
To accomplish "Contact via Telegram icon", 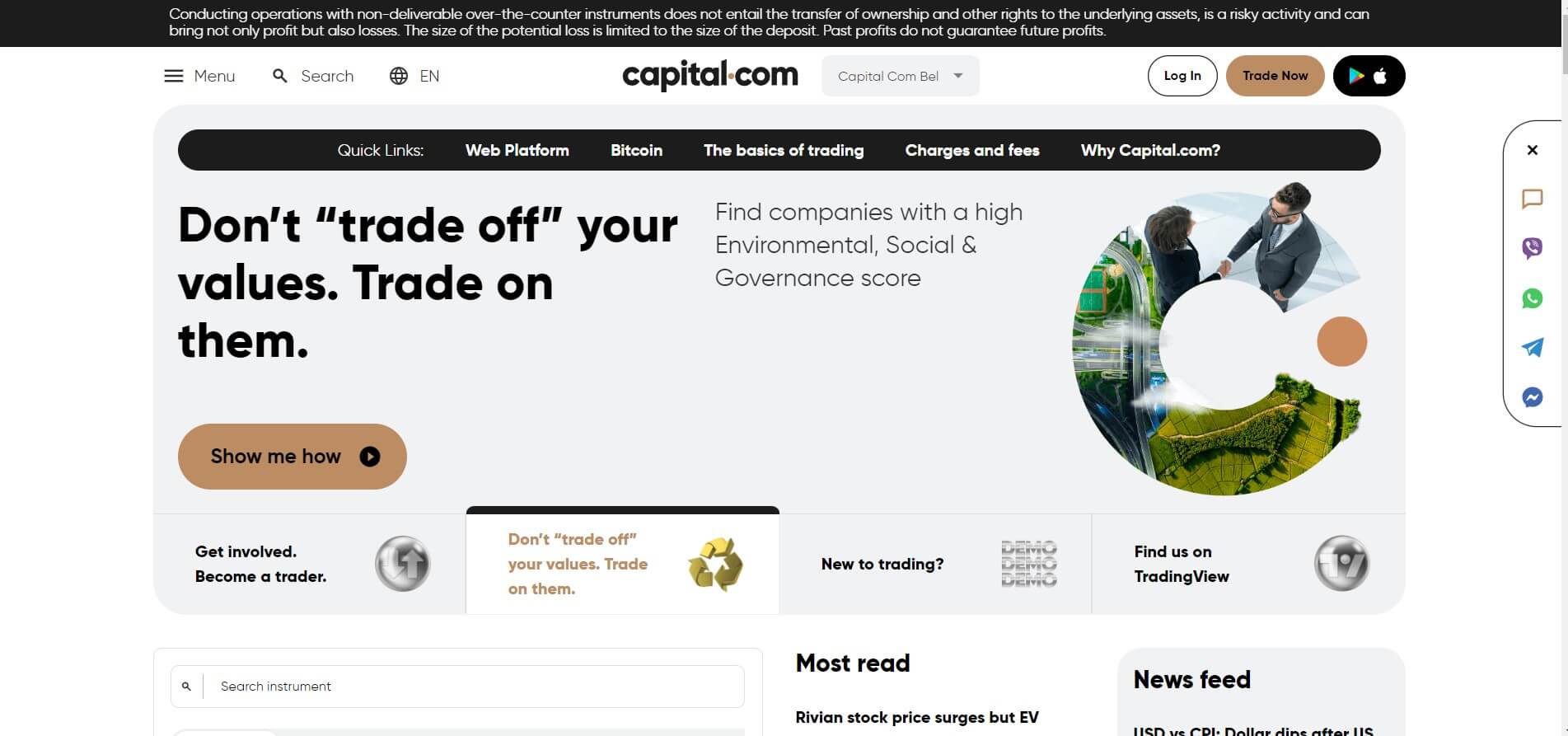I will tap(1533, 348).
